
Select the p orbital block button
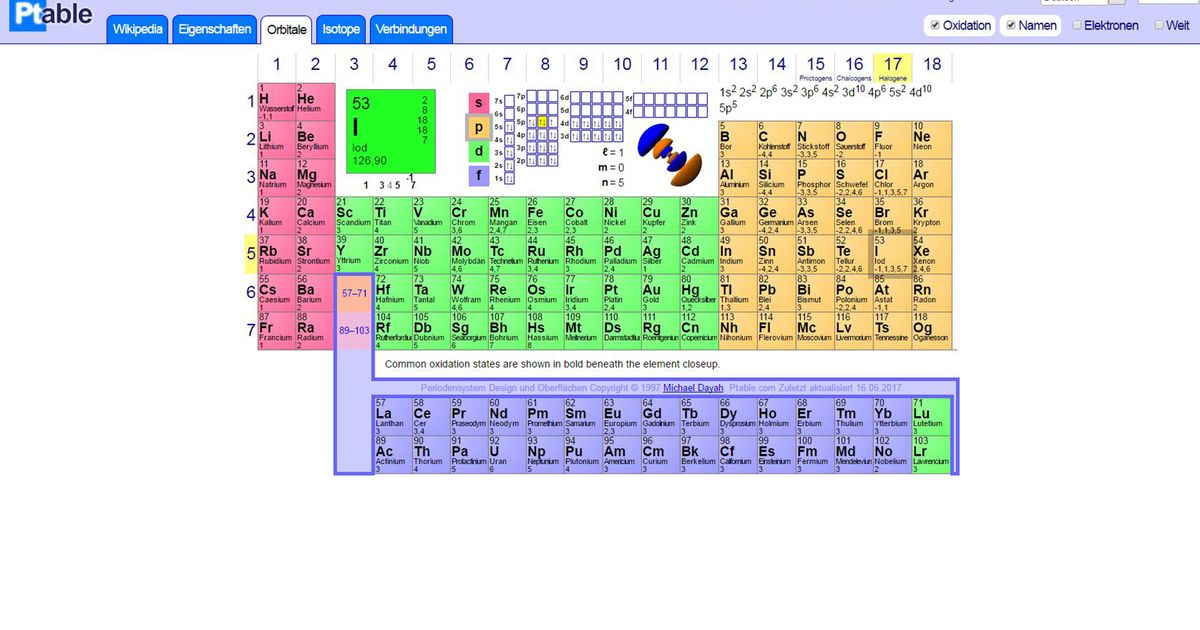click(479, 127)
